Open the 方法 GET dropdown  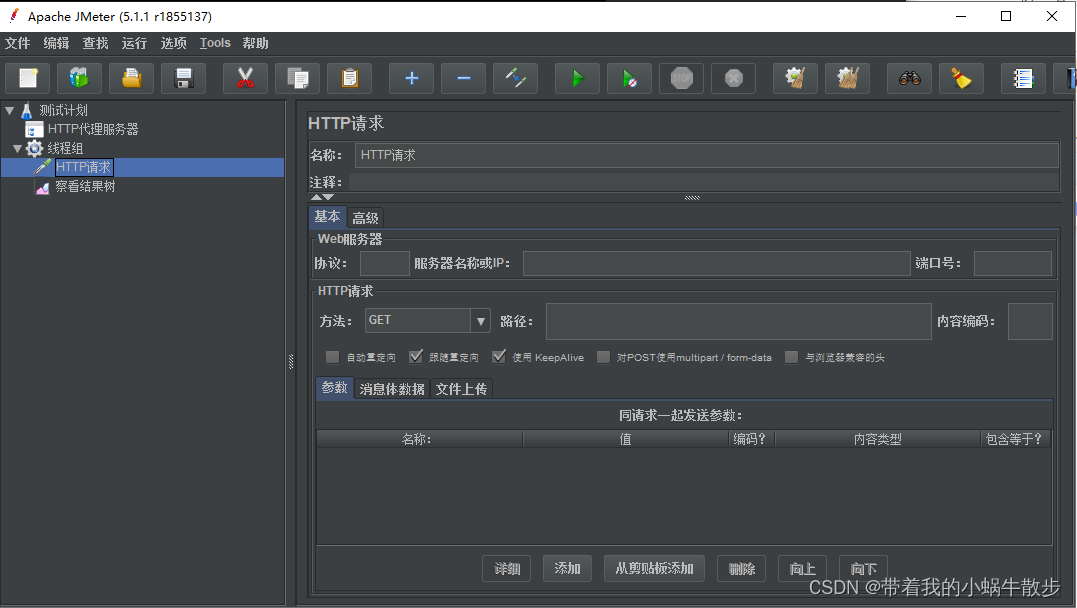click(x=480, y=321)
